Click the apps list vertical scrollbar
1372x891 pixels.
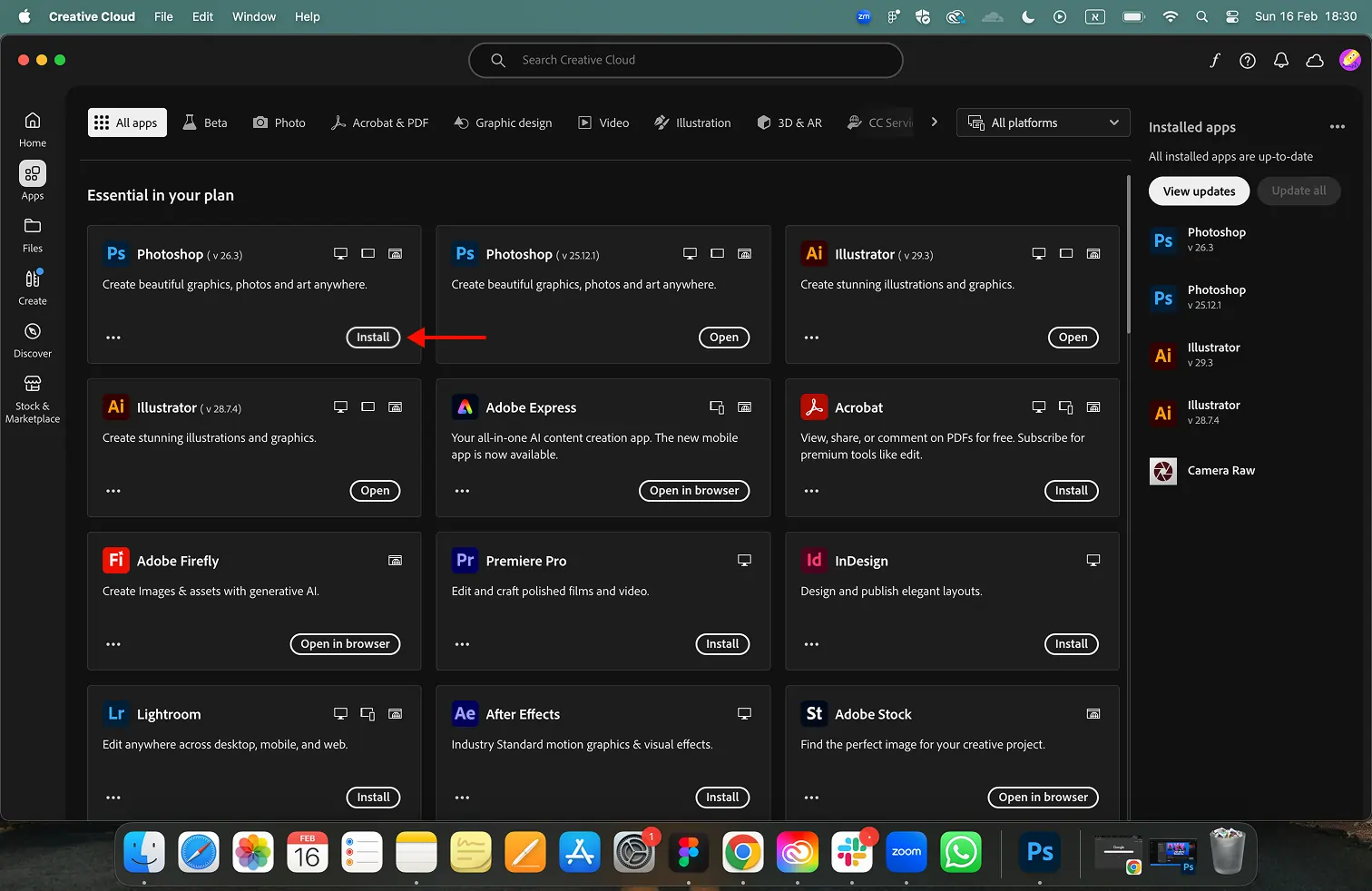[1128, 254]
